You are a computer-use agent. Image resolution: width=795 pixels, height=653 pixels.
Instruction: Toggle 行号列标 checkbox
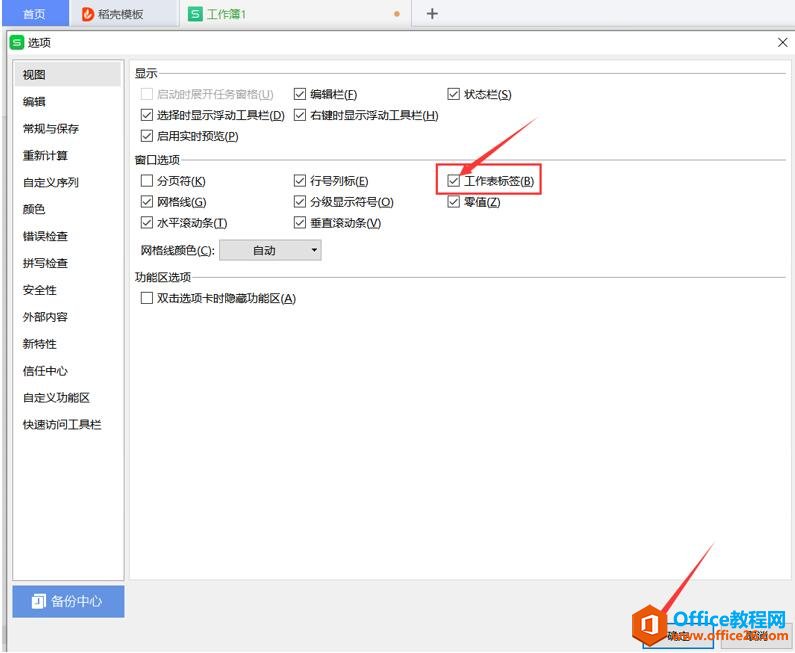(300, 180)
